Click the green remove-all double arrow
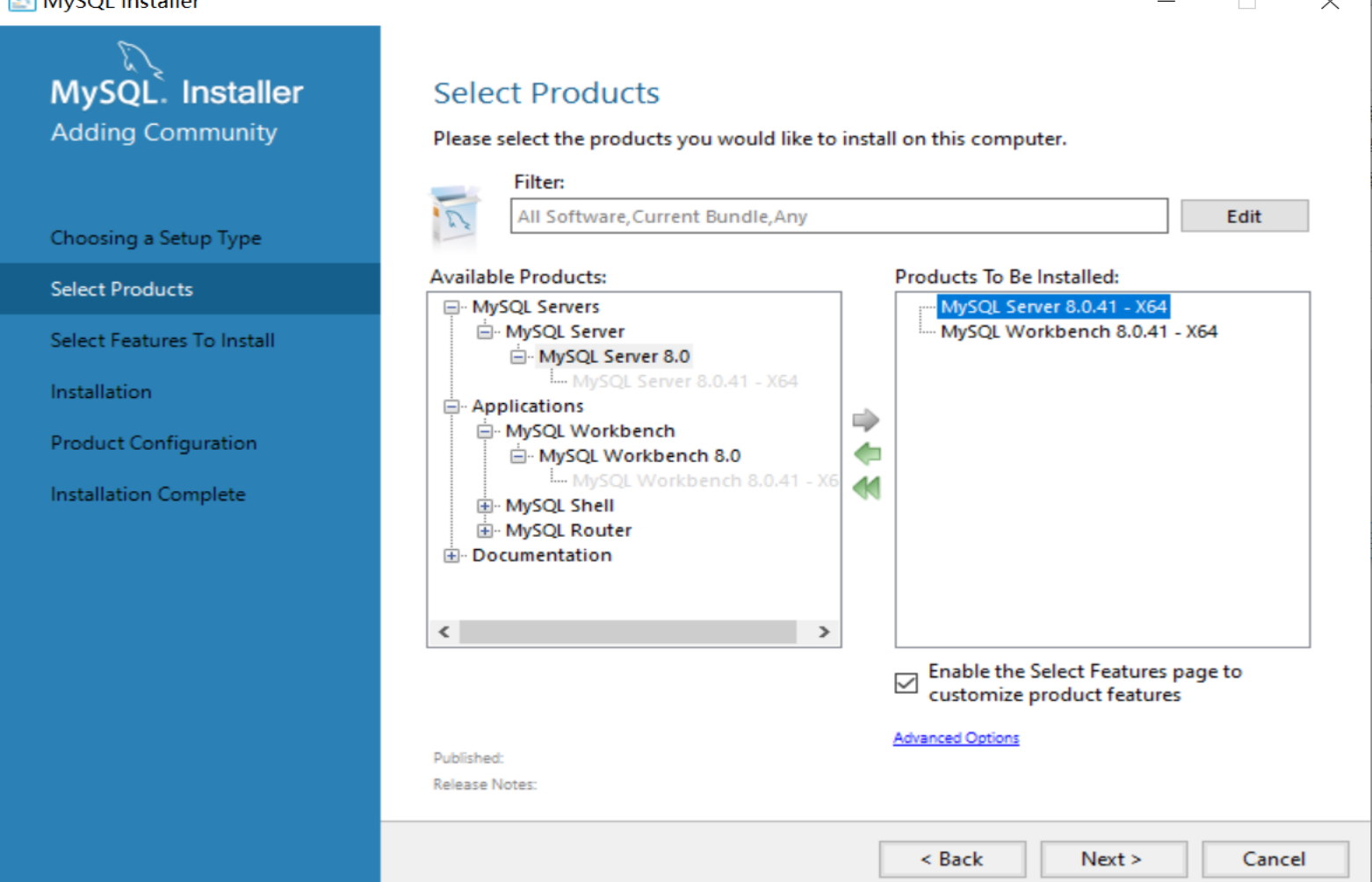 tap(867, 488)
